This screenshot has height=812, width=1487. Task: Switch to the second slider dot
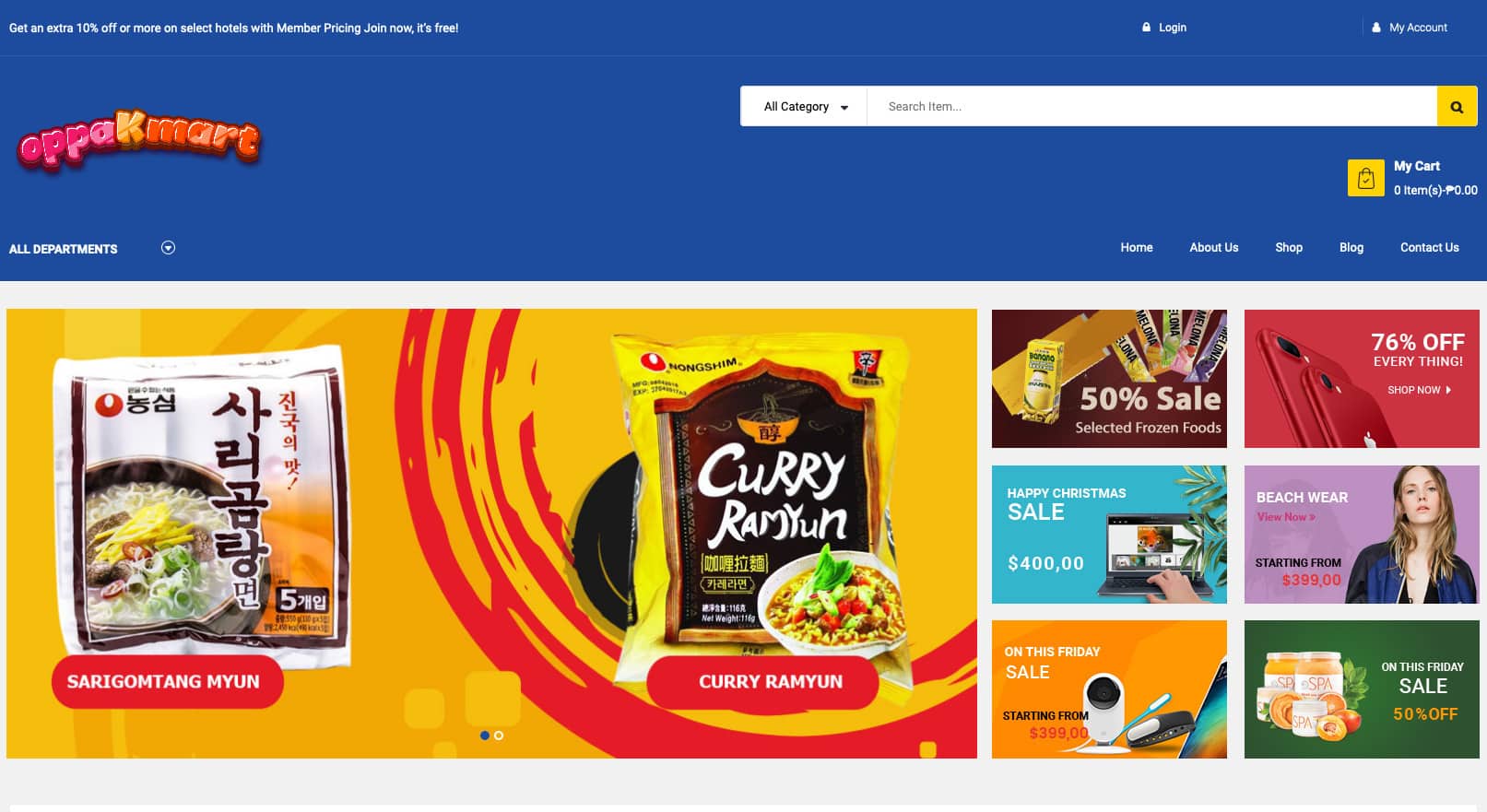click(x=499, y=736)
